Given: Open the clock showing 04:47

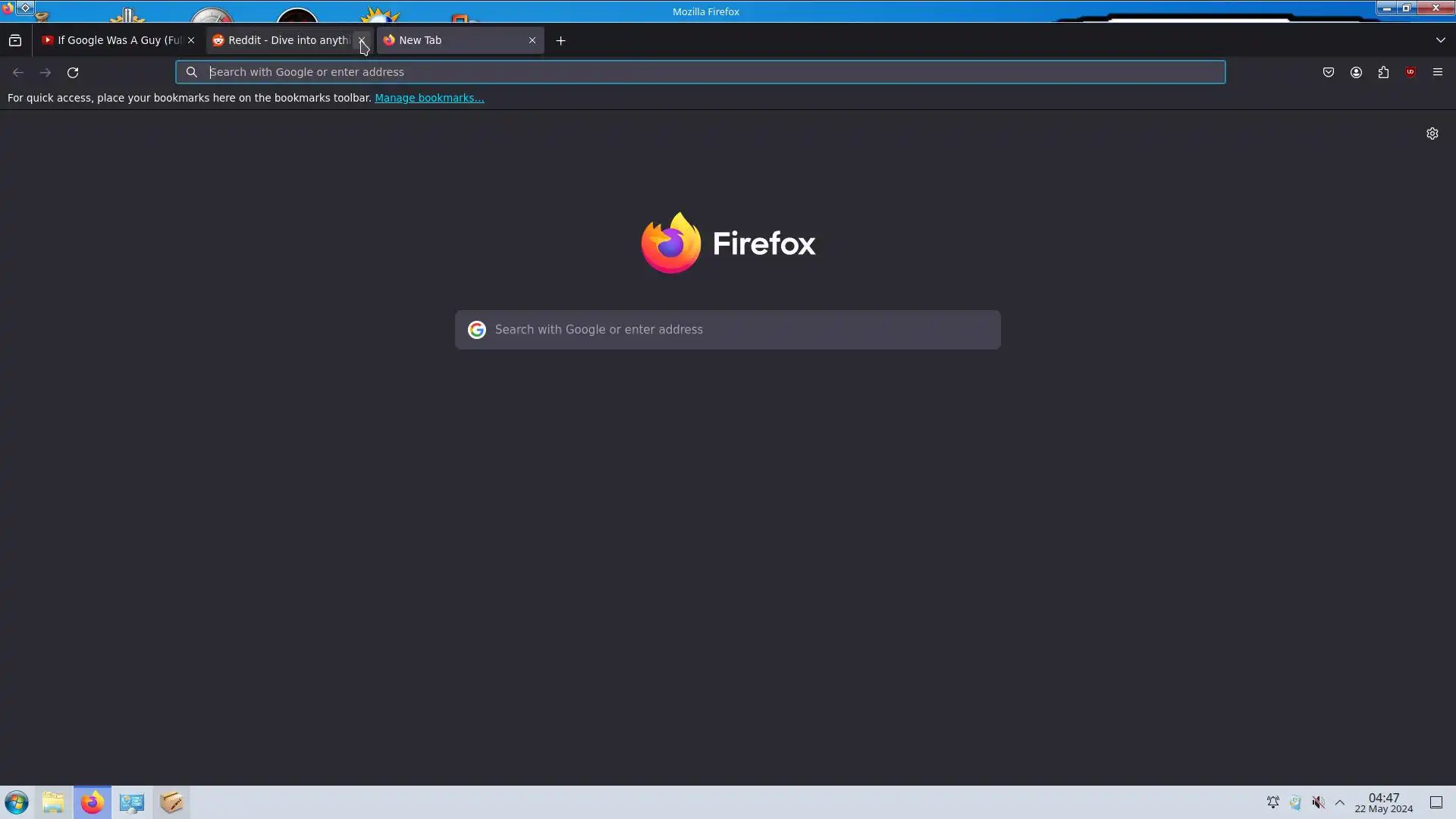Looking at the screenshot, I should 1384,803.
